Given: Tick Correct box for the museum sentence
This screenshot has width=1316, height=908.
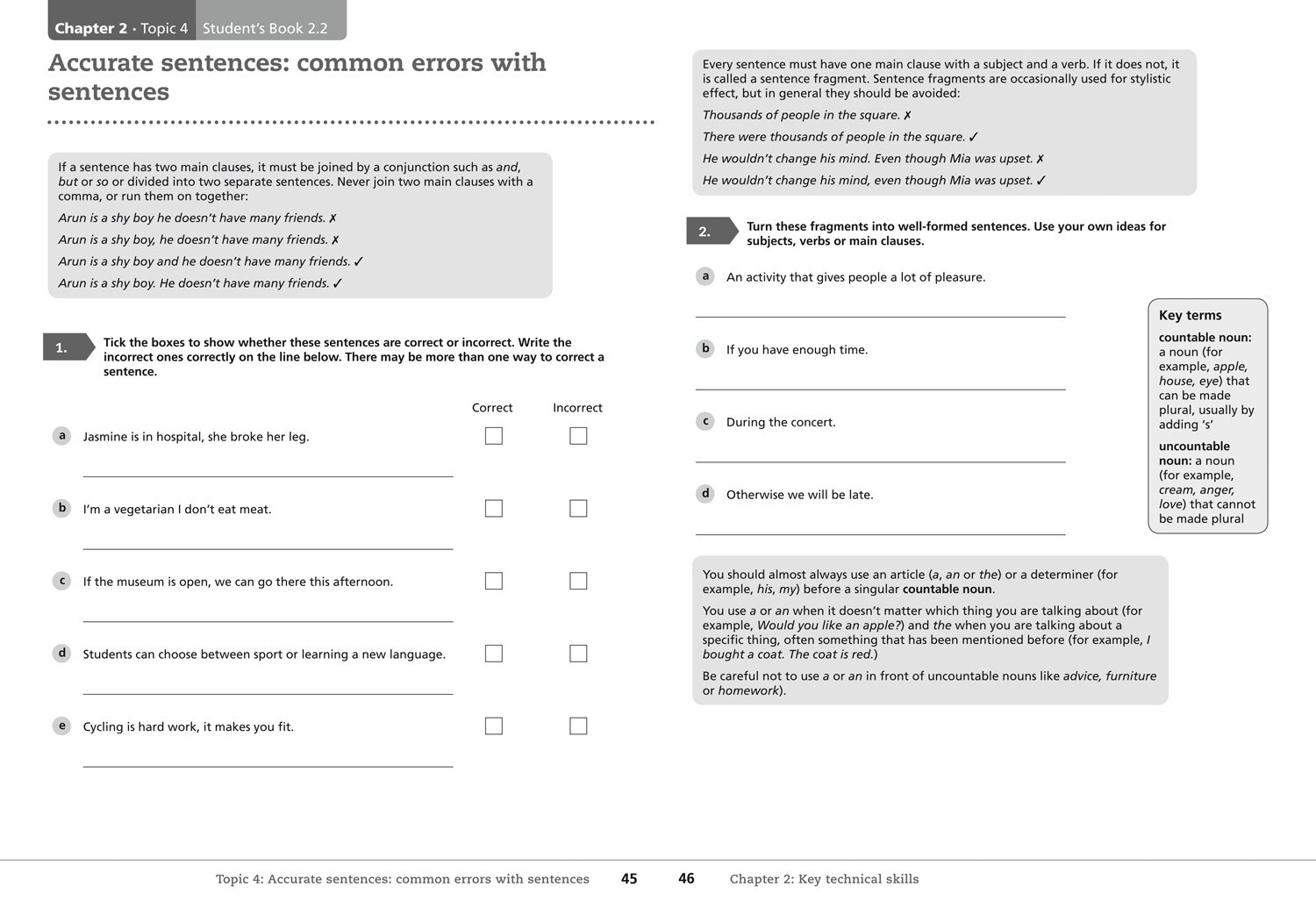Looking at the screenshot, I should 494,581.
